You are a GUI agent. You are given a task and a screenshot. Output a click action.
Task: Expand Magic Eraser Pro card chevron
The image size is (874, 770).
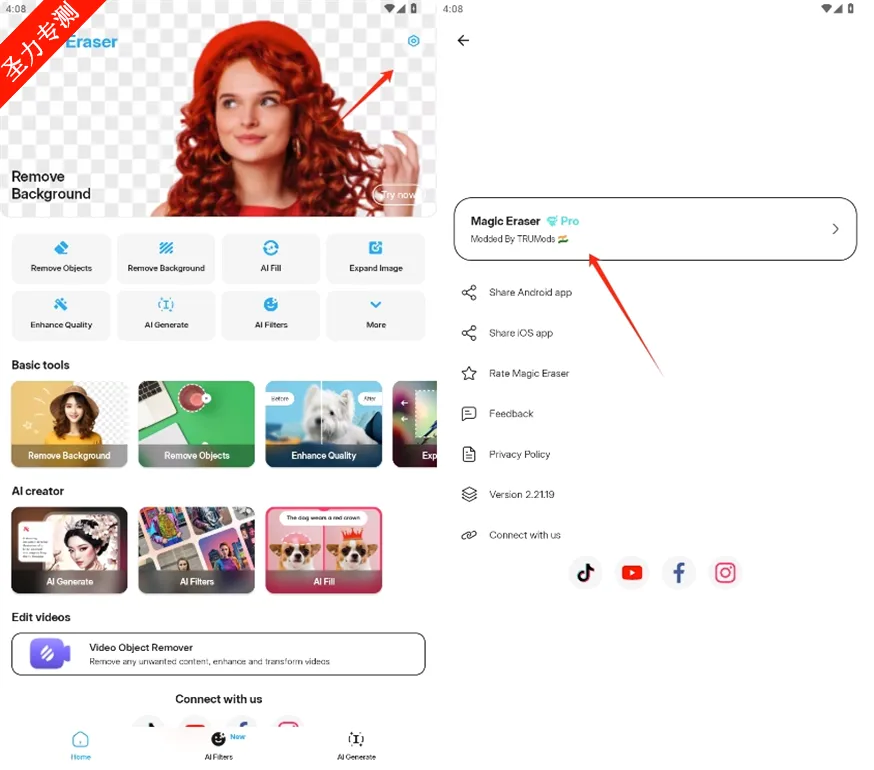point(835,229)
